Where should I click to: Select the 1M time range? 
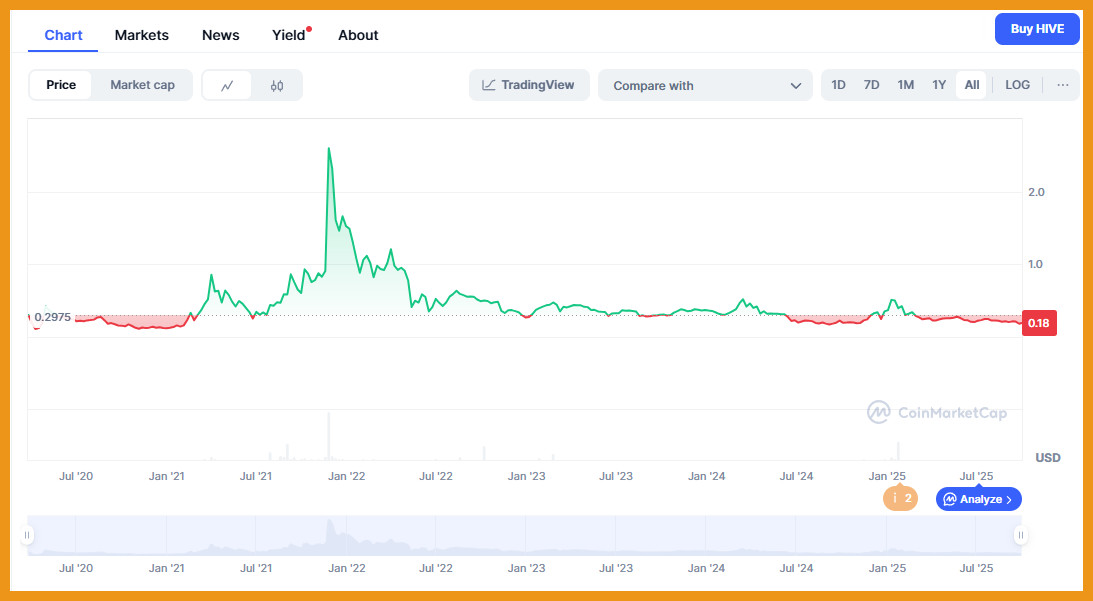(905, 85)
